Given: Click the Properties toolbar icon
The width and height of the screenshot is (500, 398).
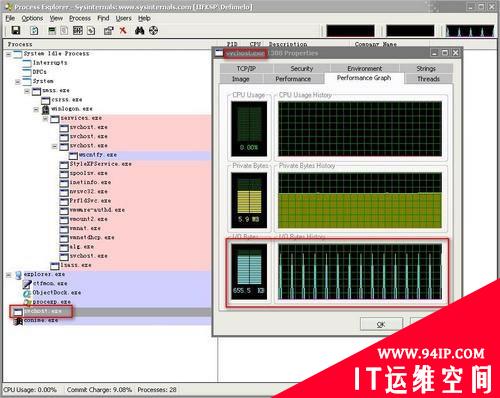Looking at the screenshot, I should pos(108,31).
